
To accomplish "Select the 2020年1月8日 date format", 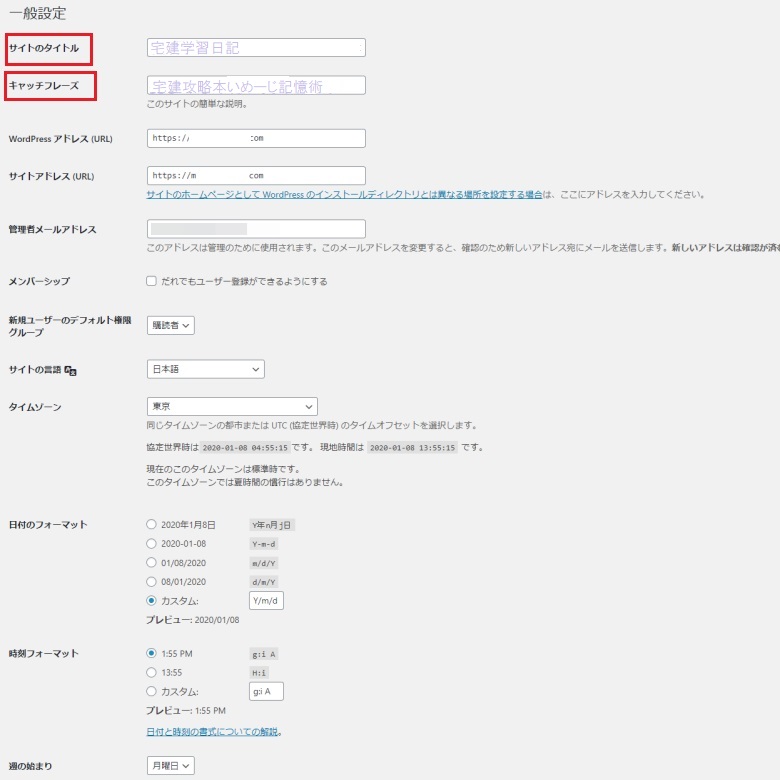I will pyautogui.click(x=152, y=524).
